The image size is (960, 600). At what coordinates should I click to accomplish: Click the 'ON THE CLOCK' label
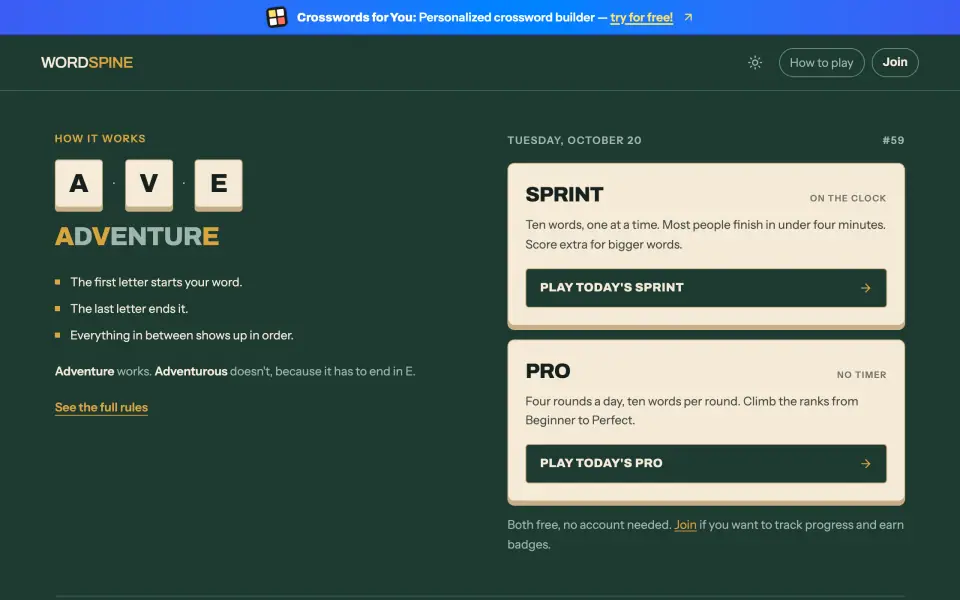tap(848, 198)
